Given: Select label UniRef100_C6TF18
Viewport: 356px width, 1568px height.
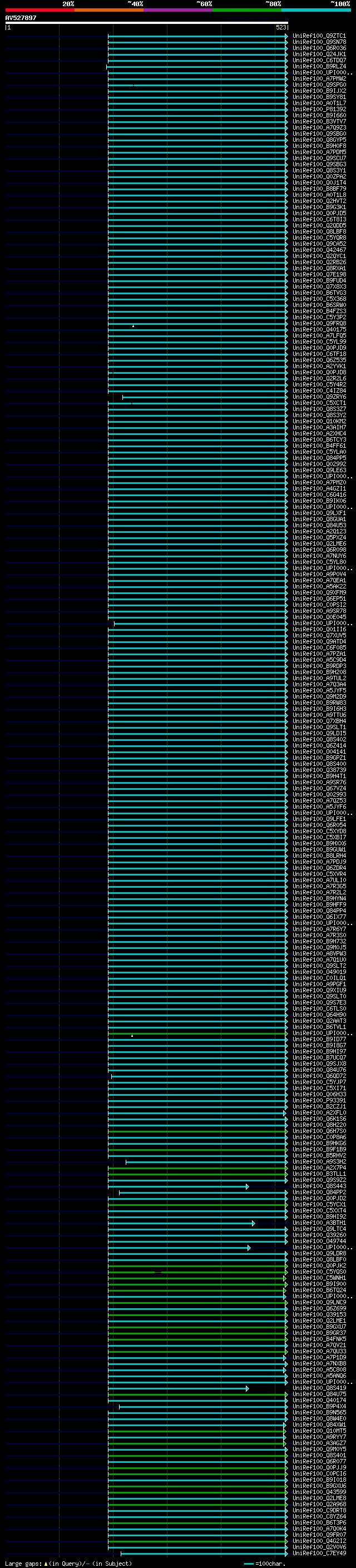Looking at the screenshot, I should [x=319, y=354].
